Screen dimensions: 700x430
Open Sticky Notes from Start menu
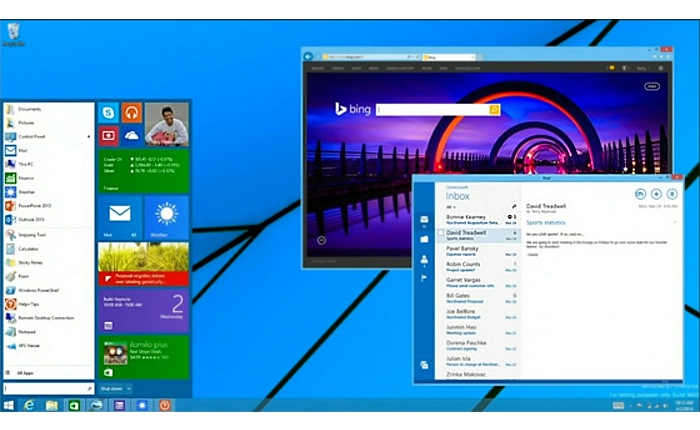(x=30, y=263)
